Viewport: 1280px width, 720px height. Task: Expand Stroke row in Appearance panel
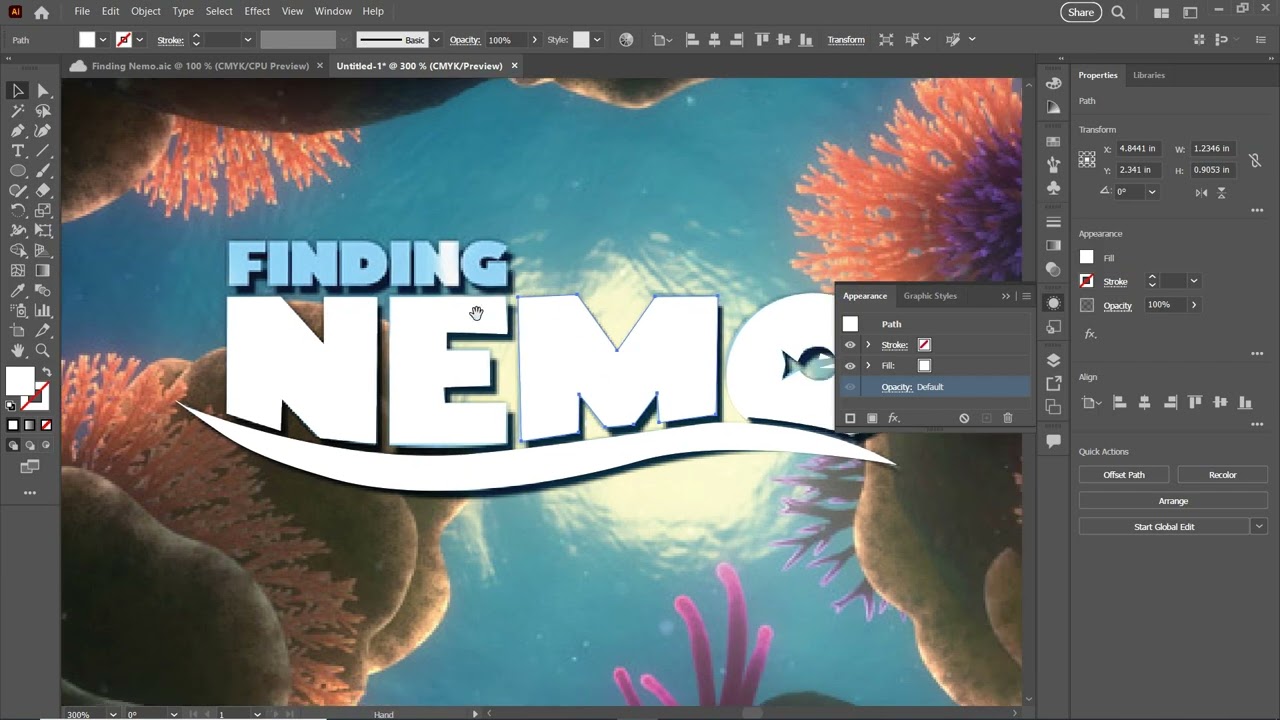coord(868,345)
